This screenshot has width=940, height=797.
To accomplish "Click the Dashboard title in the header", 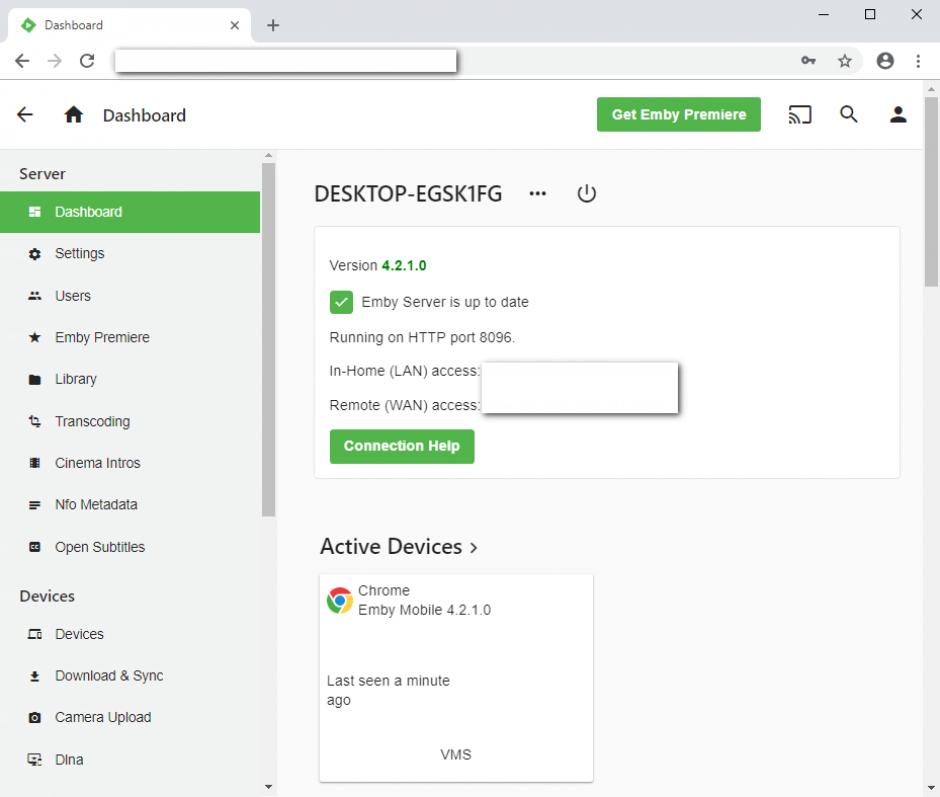I will 144,115.
